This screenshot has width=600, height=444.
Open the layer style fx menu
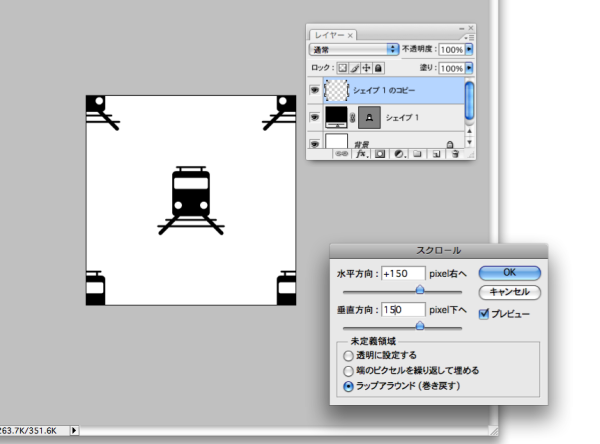pyautogui.click(x=362, y=155)
